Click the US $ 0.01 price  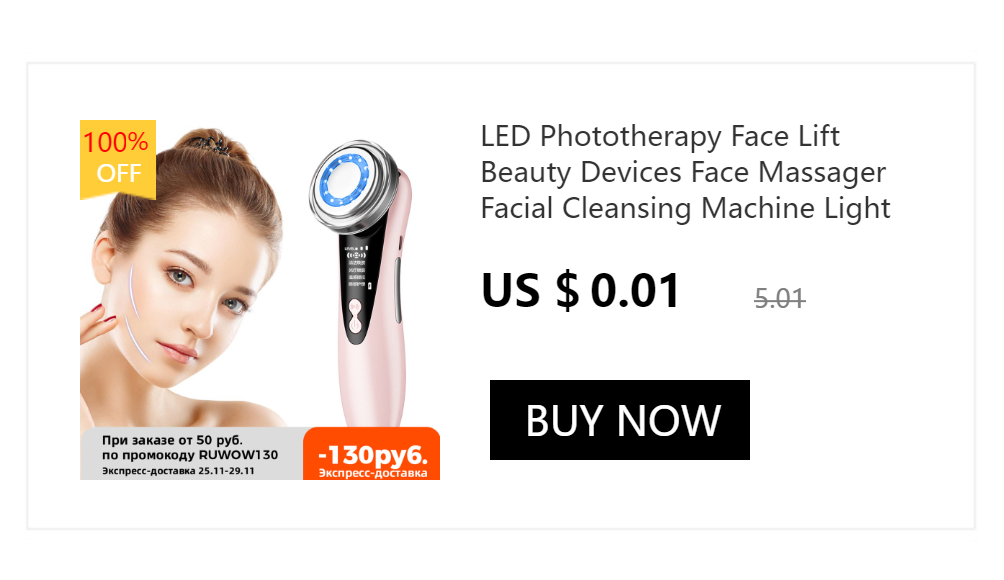(580, 291)
